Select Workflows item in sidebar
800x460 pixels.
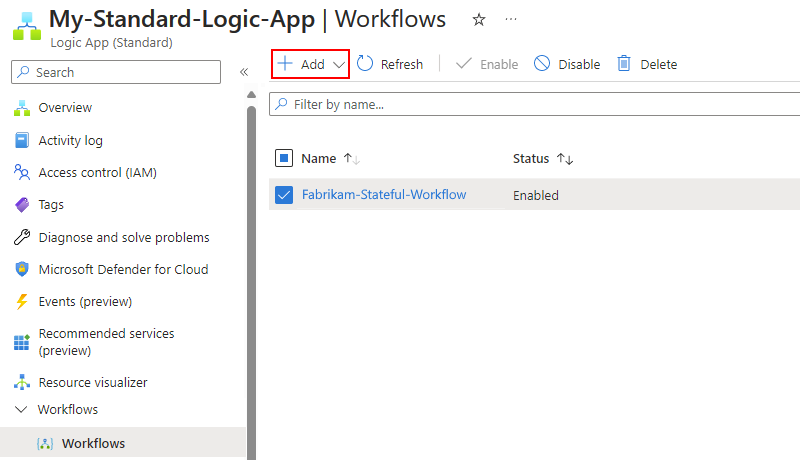[93, 443]
